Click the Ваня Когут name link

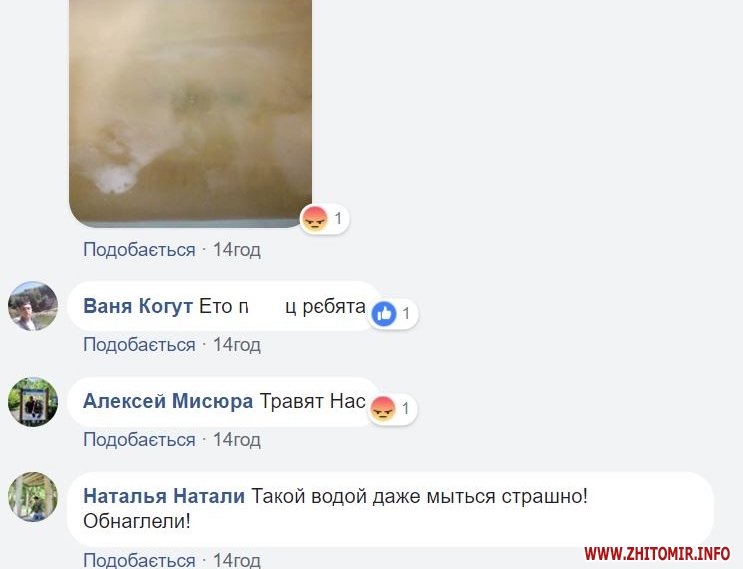pos(138,307)
